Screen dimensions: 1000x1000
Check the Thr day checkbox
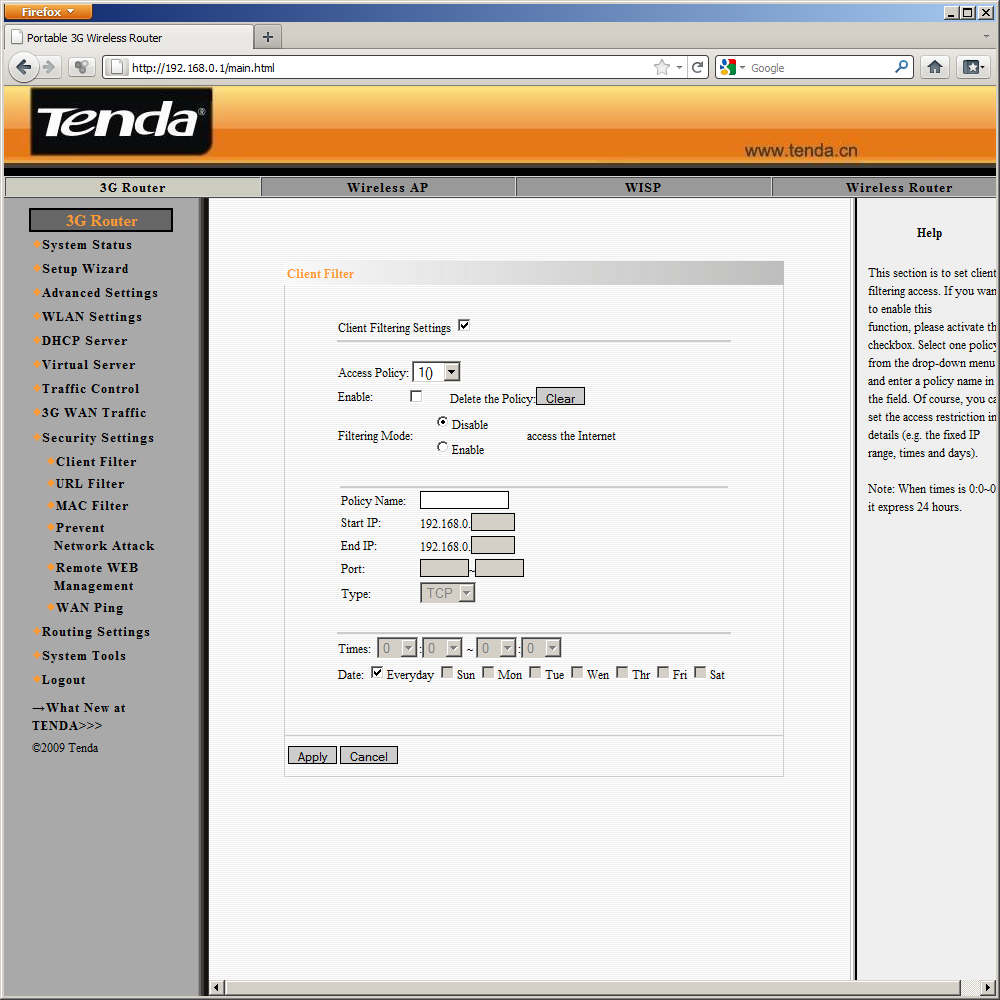622,672
